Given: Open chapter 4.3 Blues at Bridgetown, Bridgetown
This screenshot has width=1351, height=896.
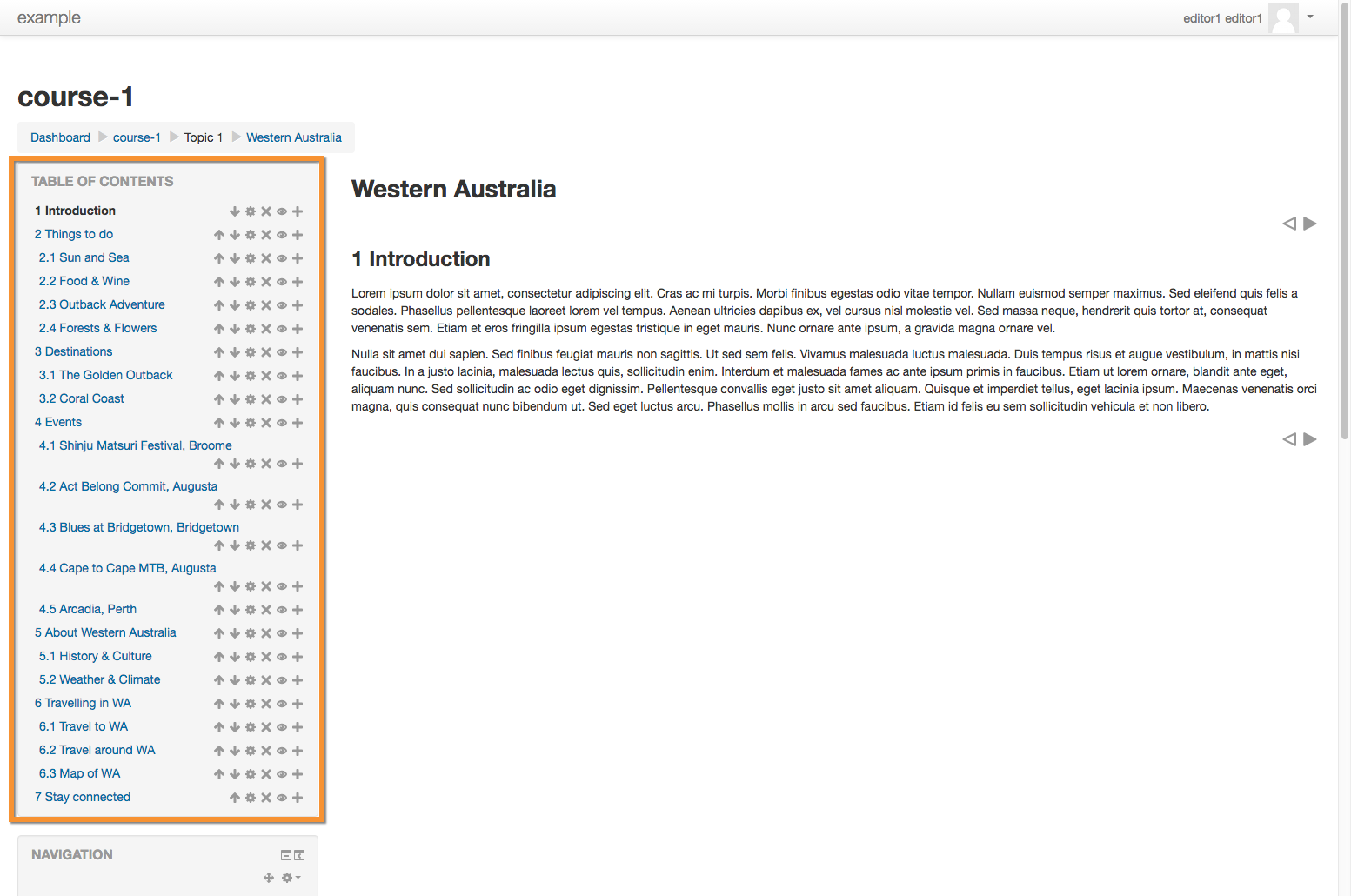Looking at the screenshot, I should (139, 527).
